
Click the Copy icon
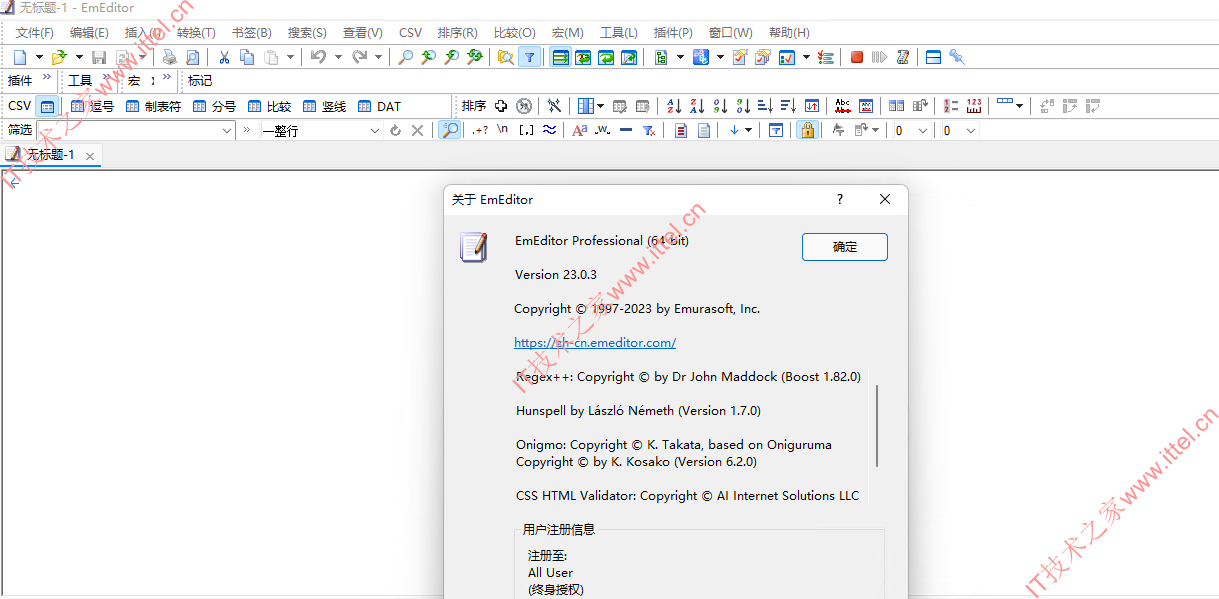(247, 57)
